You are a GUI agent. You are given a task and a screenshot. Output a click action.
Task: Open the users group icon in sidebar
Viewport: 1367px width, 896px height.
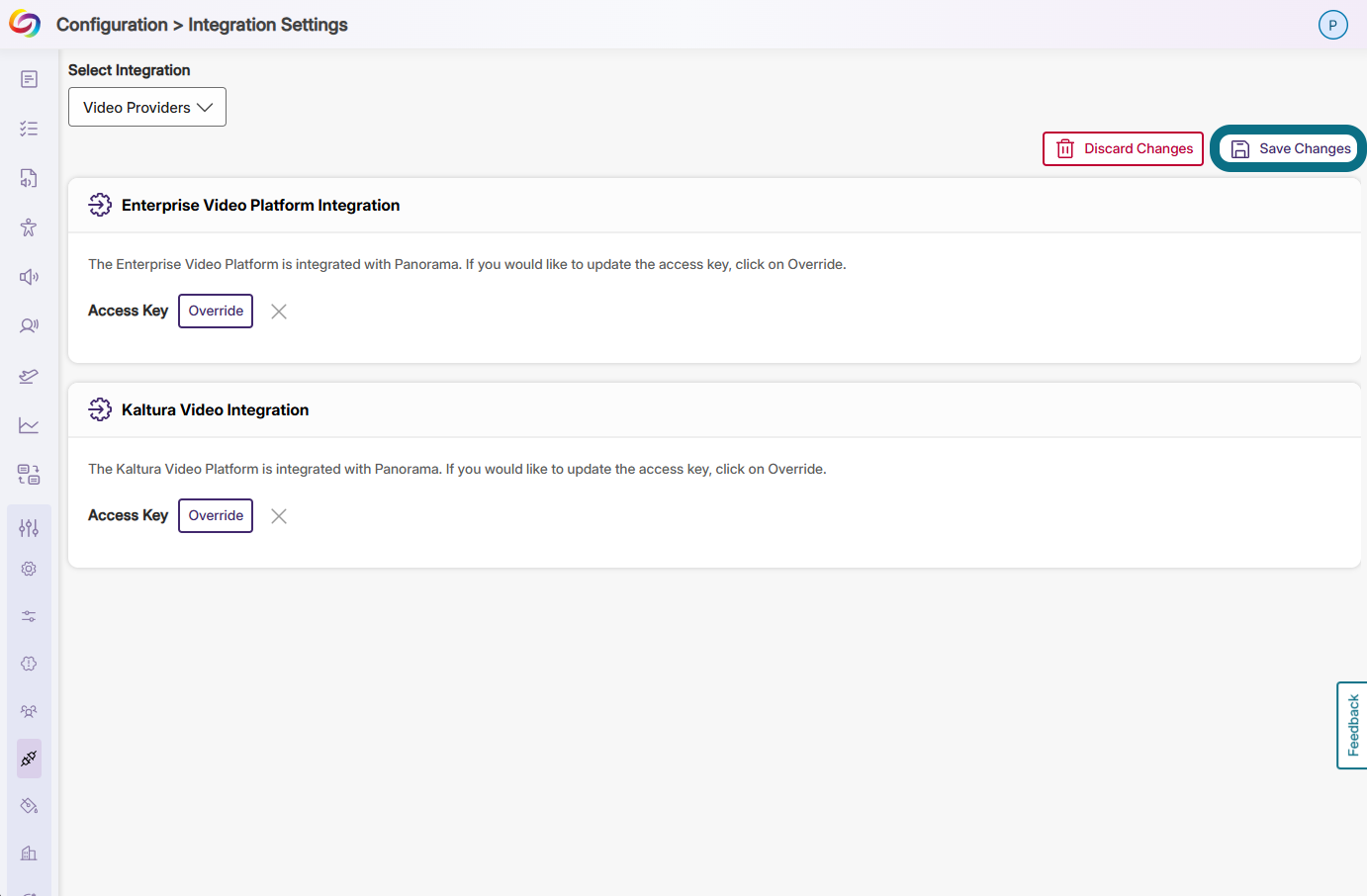(x=29, y=711)
